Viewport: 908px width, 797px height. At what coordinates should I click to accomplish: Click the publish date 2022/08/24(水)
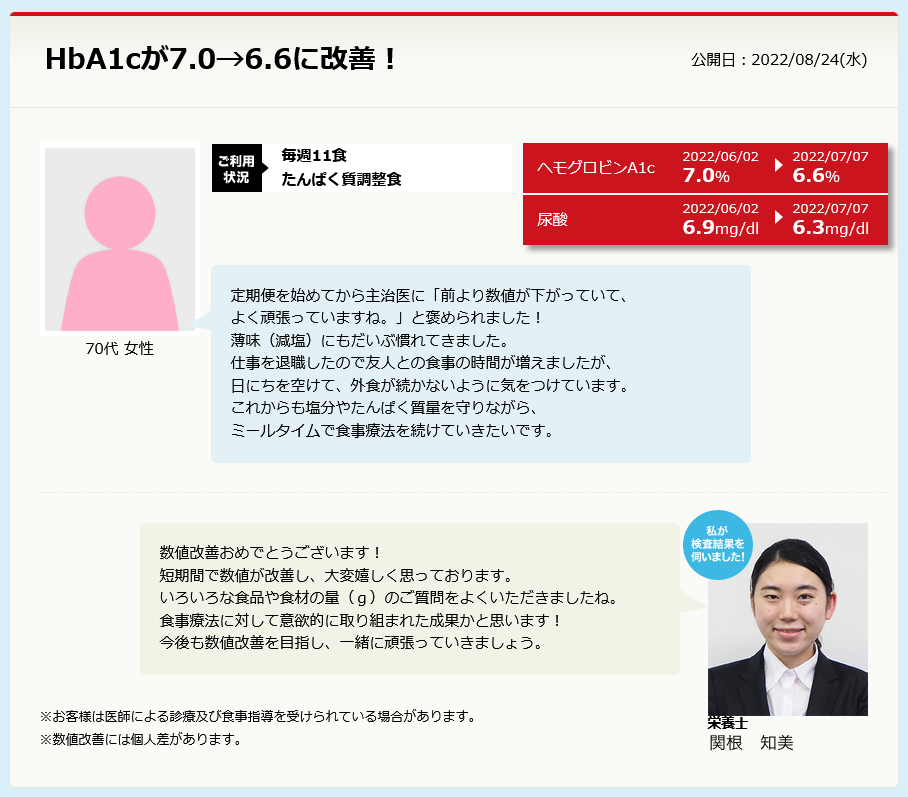(x=779, y=60)
